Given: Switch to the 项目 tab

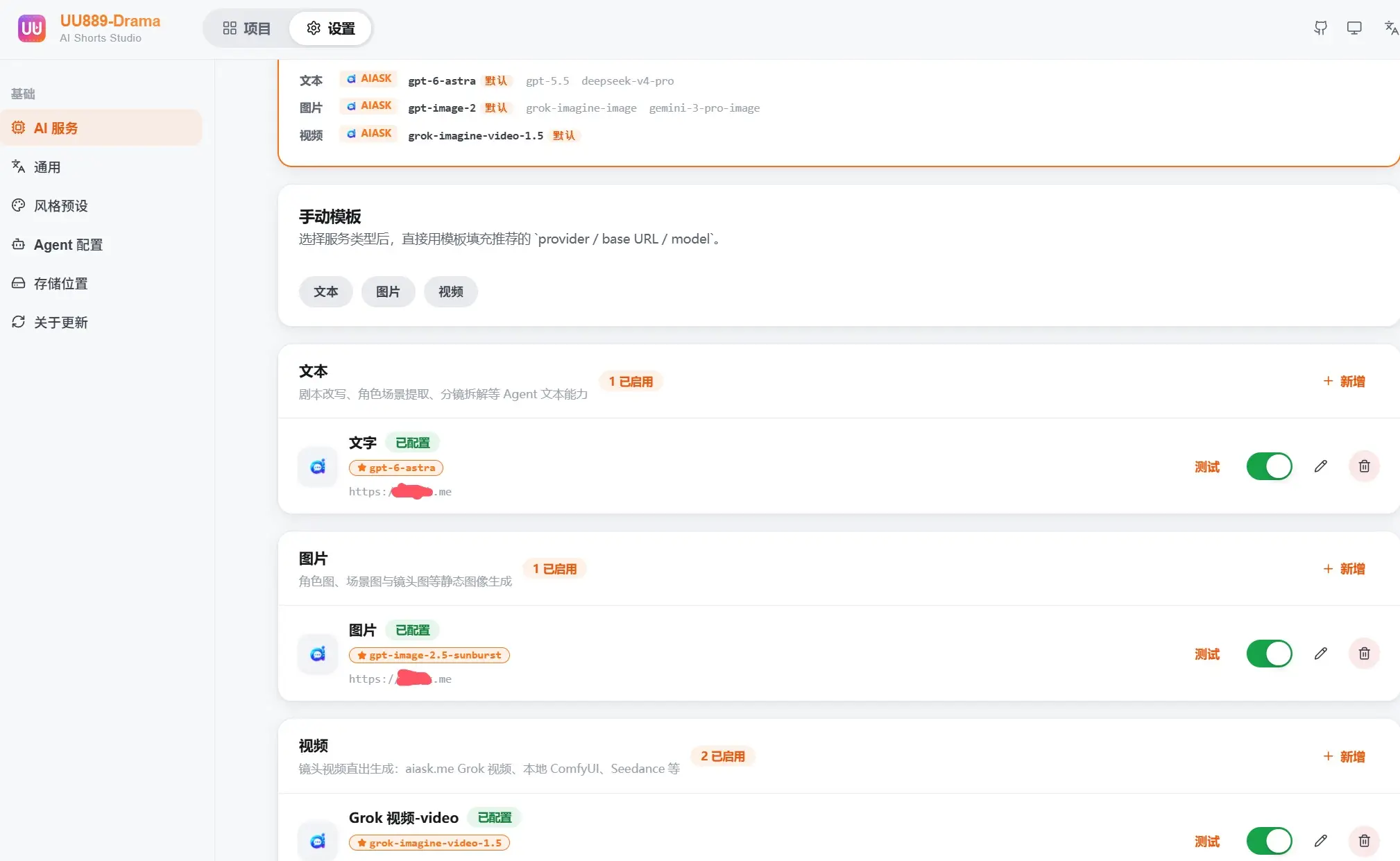Looking at the screenshot, I should 246,28.
